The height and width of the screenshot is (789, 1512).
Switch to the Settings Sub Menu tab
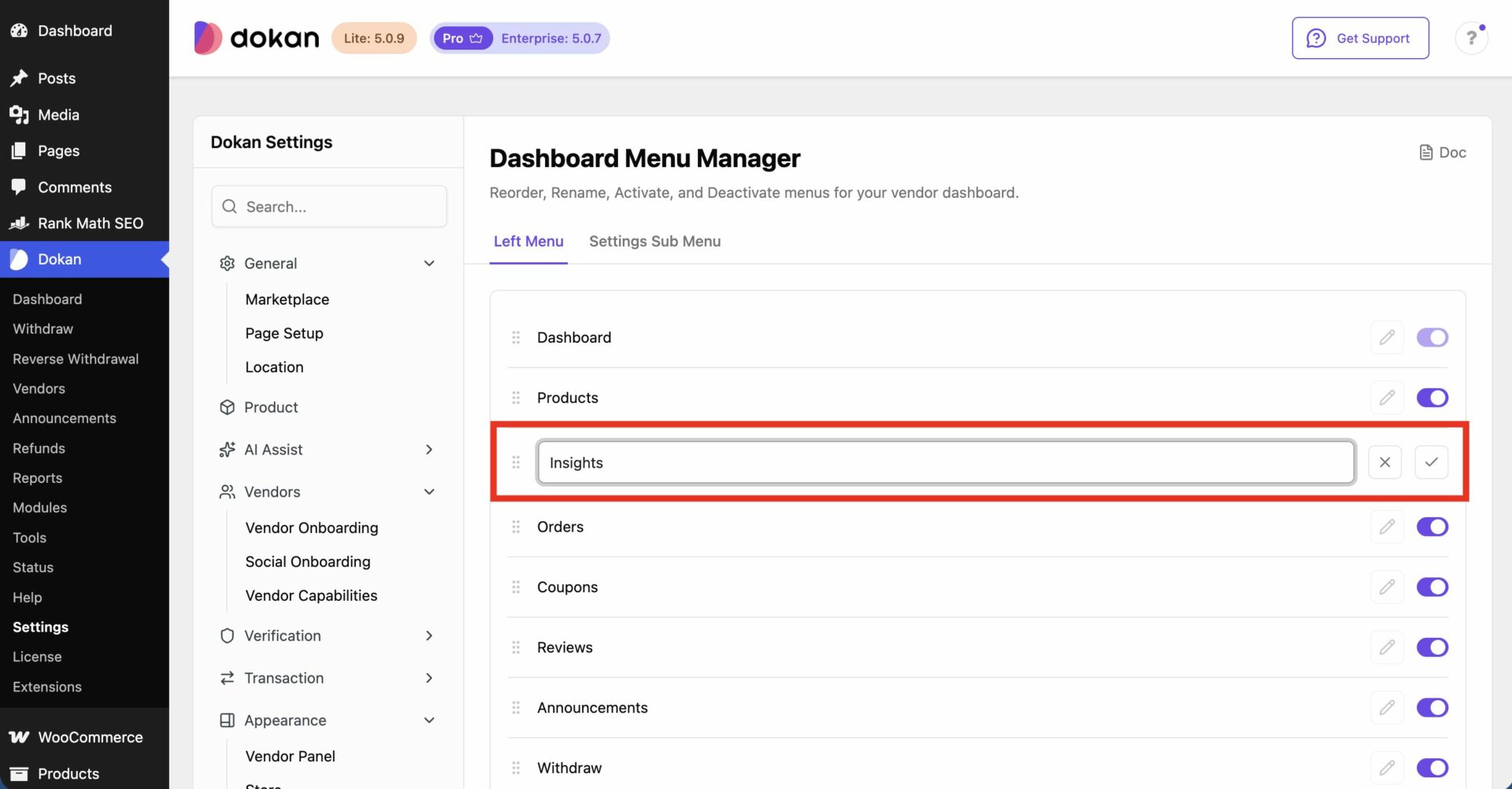coord(654,242)
